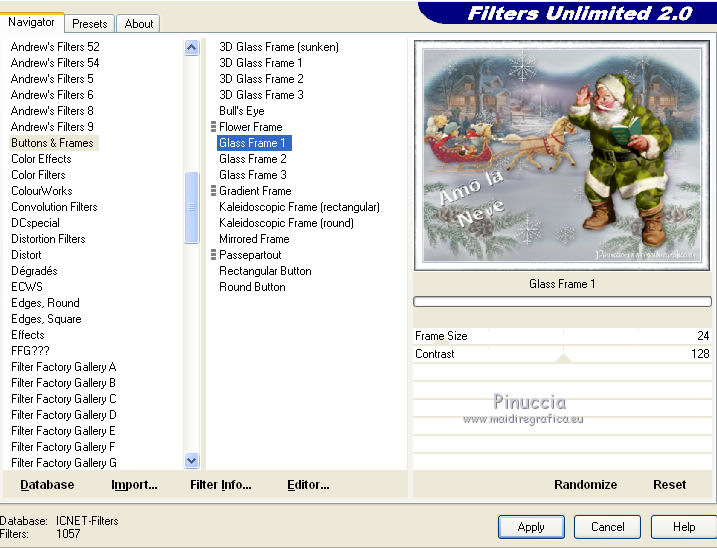Open the About tab
The height and width of the screenshot is (548, 717).
click(139, 24)
